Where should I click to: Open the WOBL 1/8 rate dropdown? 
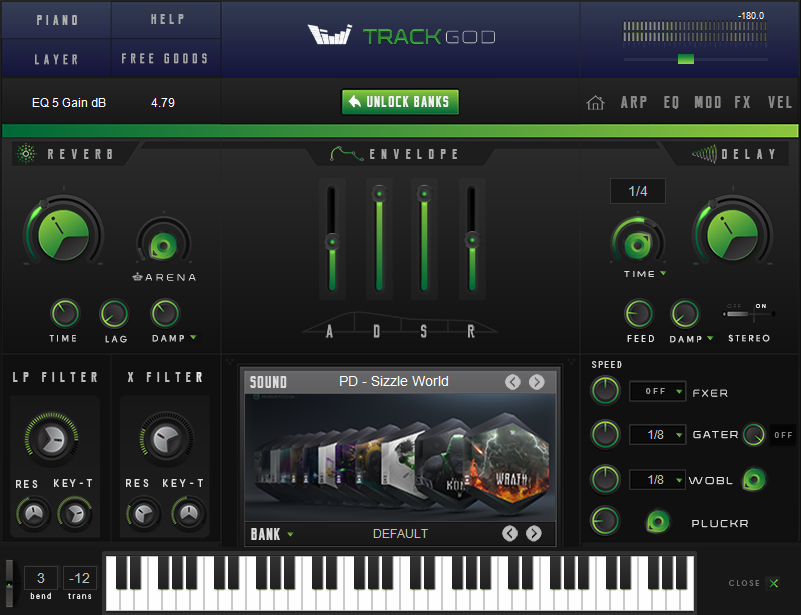point(657,480)
